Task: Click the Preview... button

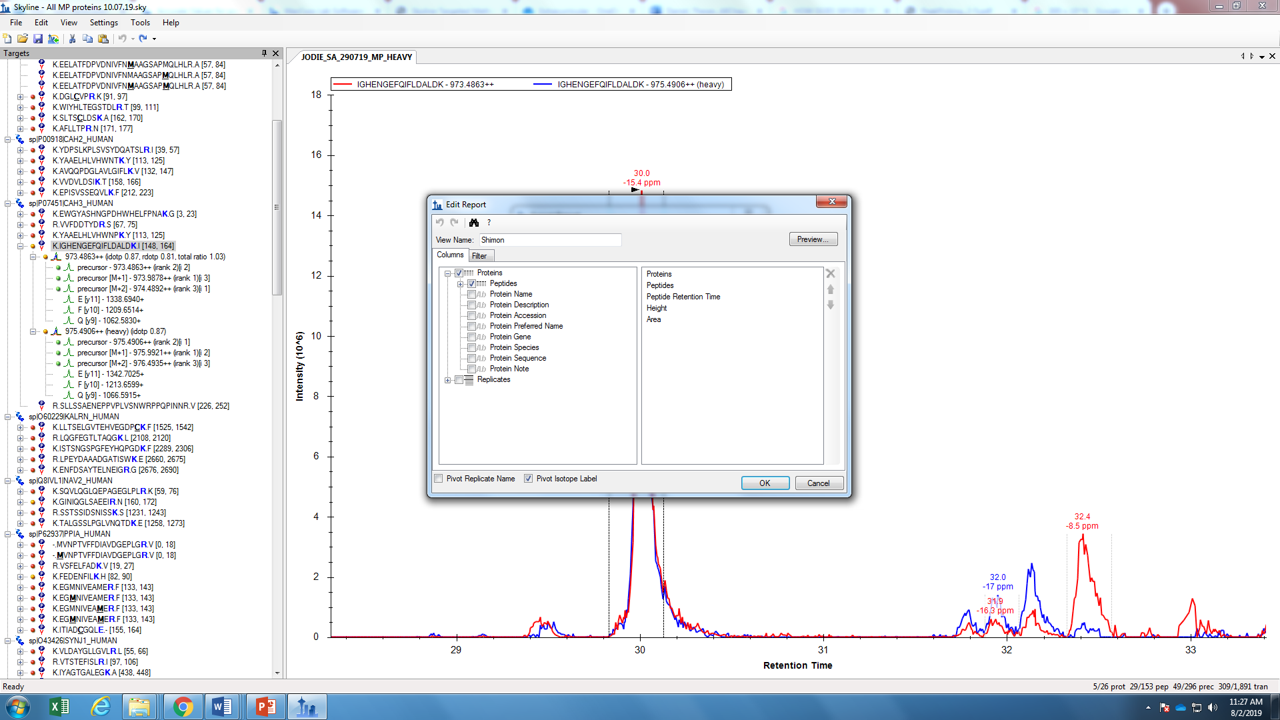Action: [x=812, y=240]
